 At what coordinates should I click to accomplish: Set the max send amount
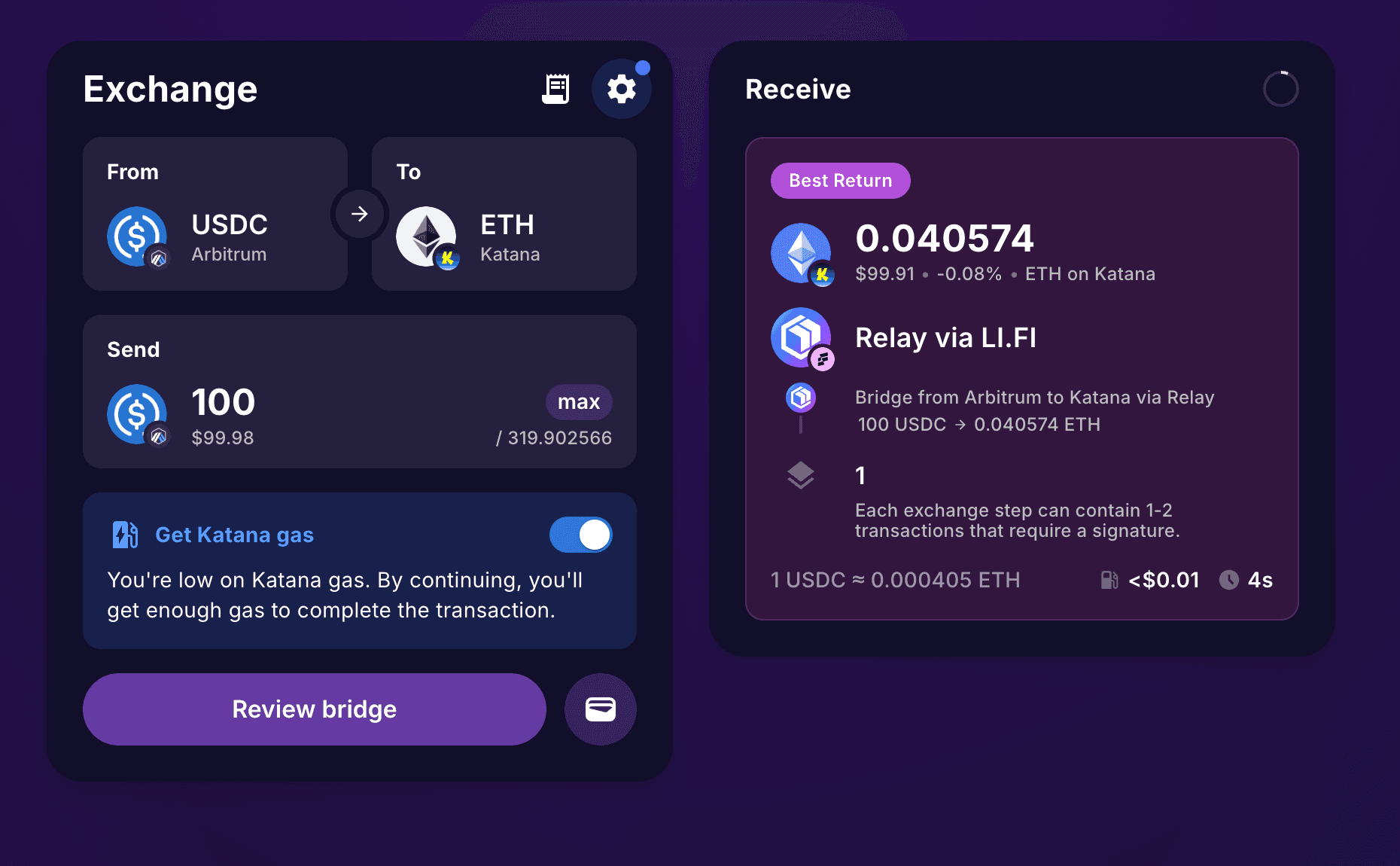pyautogui.click(x=579, y=402)
